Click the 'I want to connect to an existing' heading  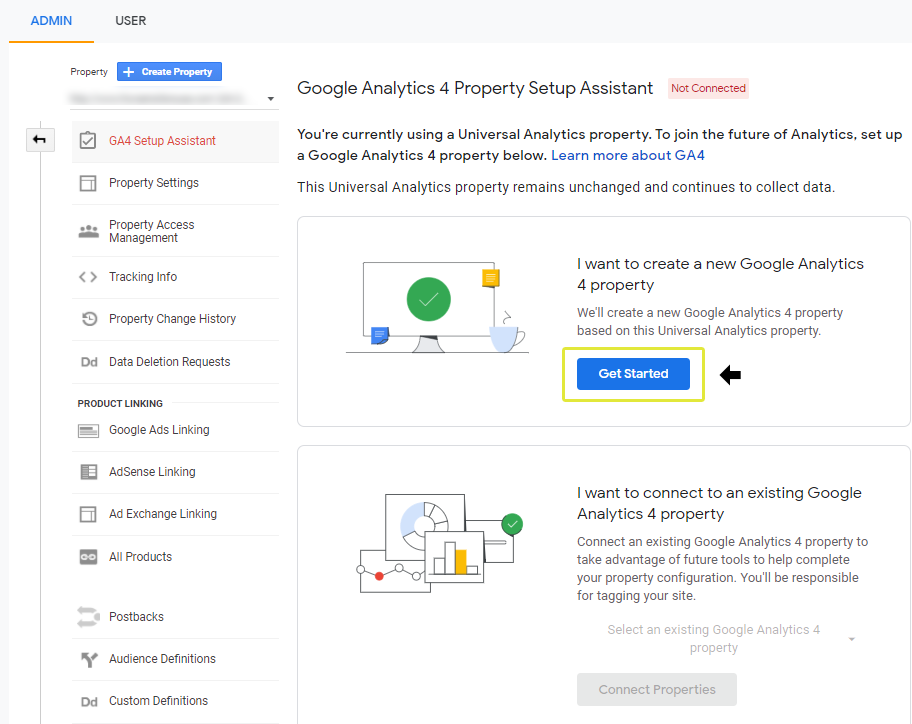[x=719, y=504]
